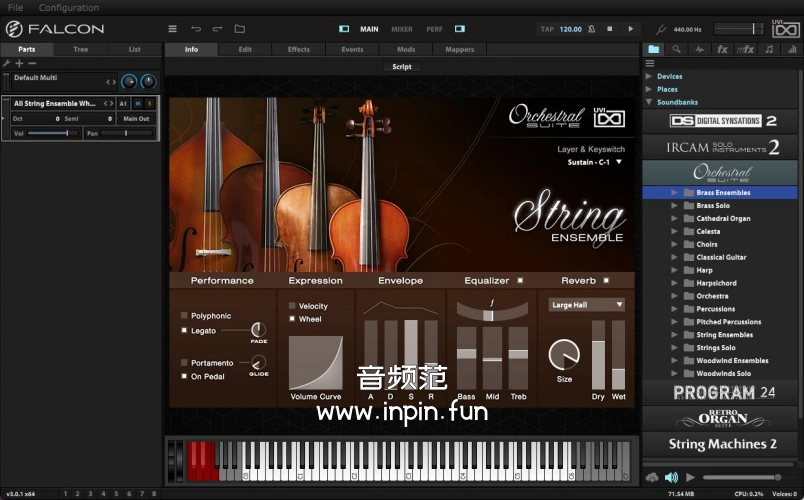
Task: Open the Large Hall reverb dropdown
Action: (586, 305)
